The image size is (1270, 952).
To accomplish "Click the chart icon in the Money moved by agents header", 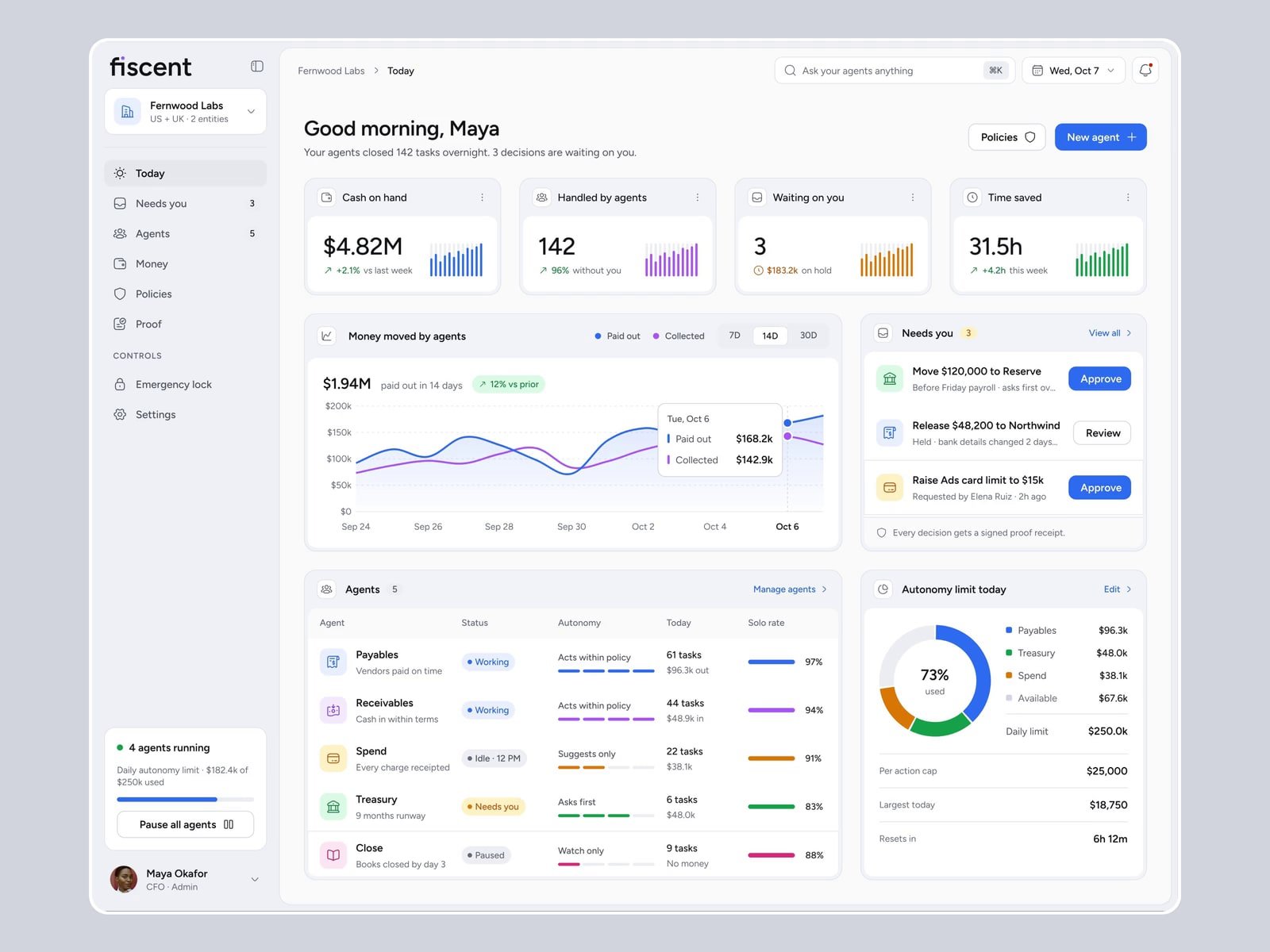I will [326, 336].
